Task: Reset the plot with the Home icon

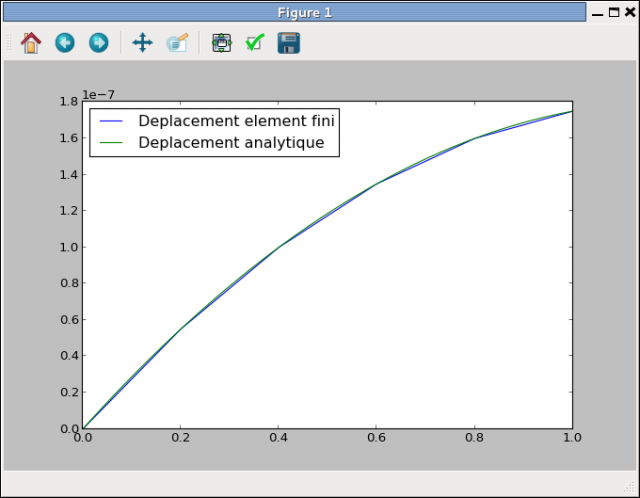Action: (x=31, y=43)
